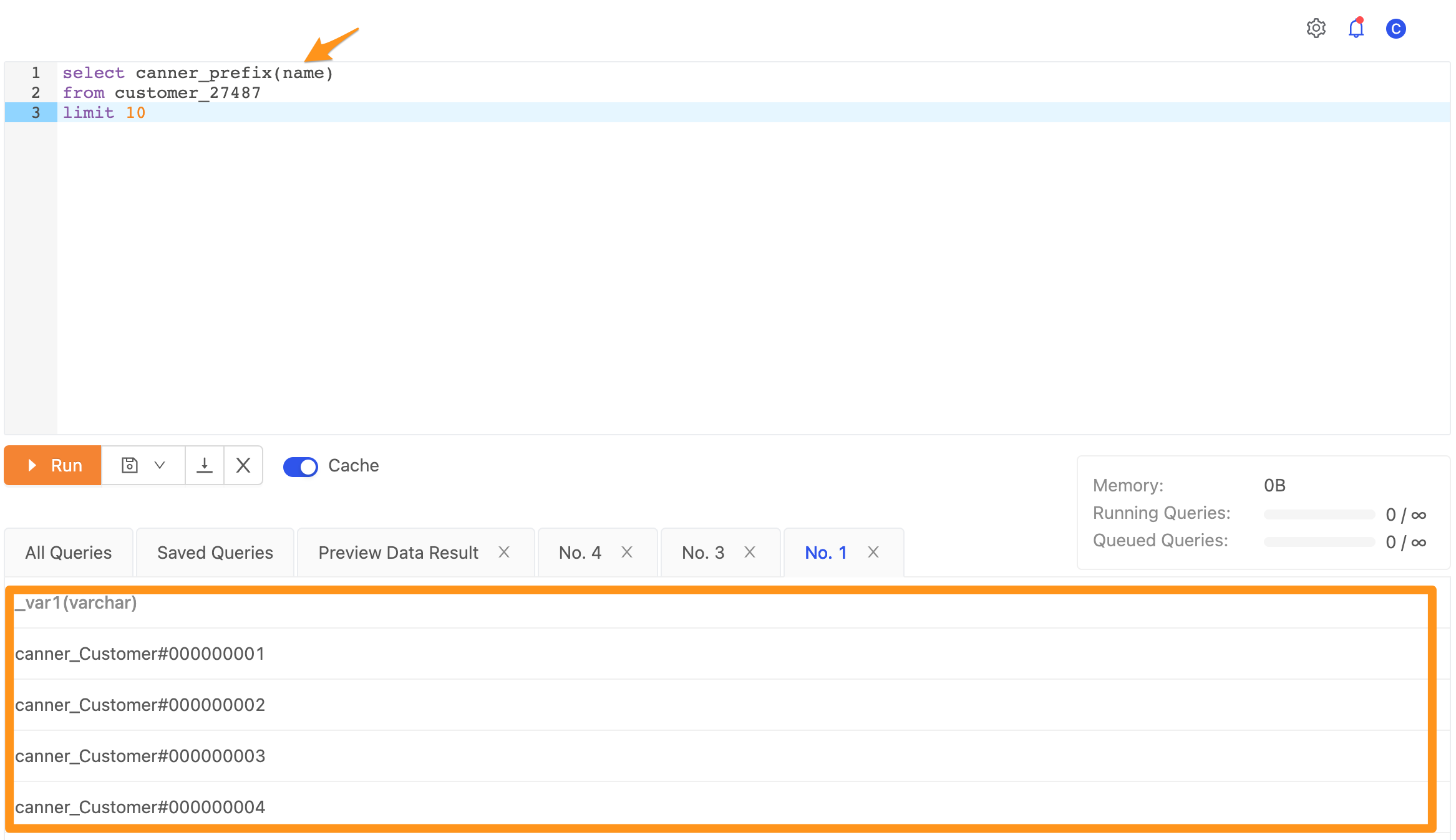Open the No. 4 result tab
Image resolution: width=1456 pixels, height=840 pixels.
click(x=580, y=553)
